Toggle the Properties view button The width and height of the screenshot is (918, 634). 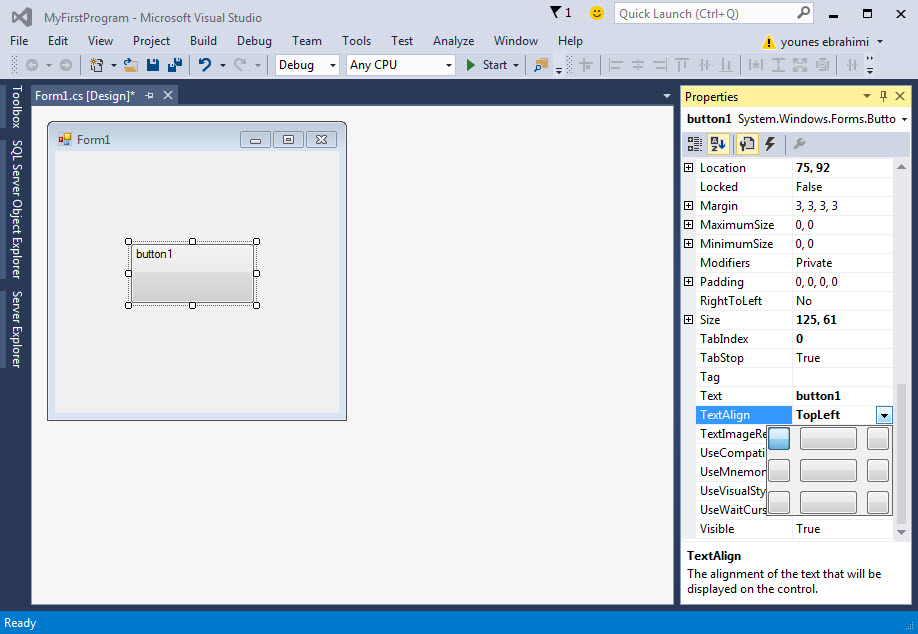[746, 144]
